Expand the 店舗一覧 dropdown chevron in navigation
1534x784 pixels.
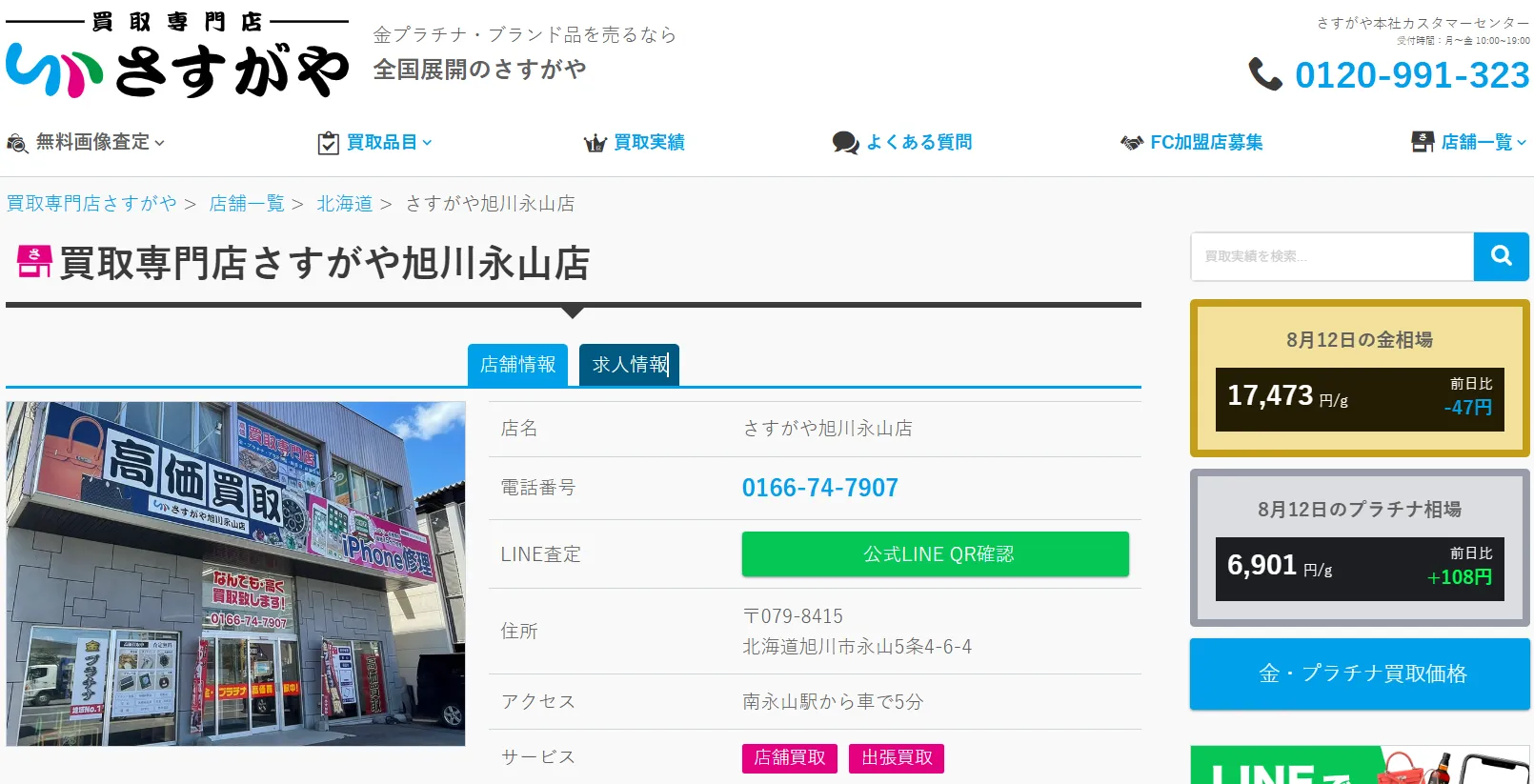1522,143
